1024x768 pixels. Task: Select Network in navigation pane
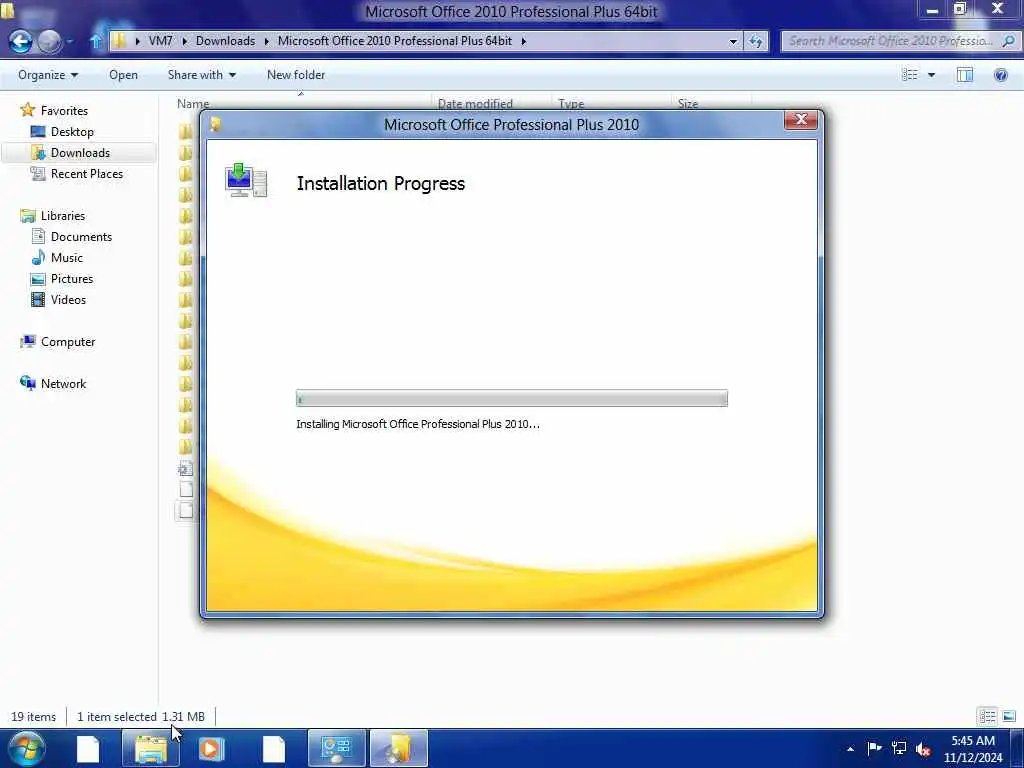63,383
